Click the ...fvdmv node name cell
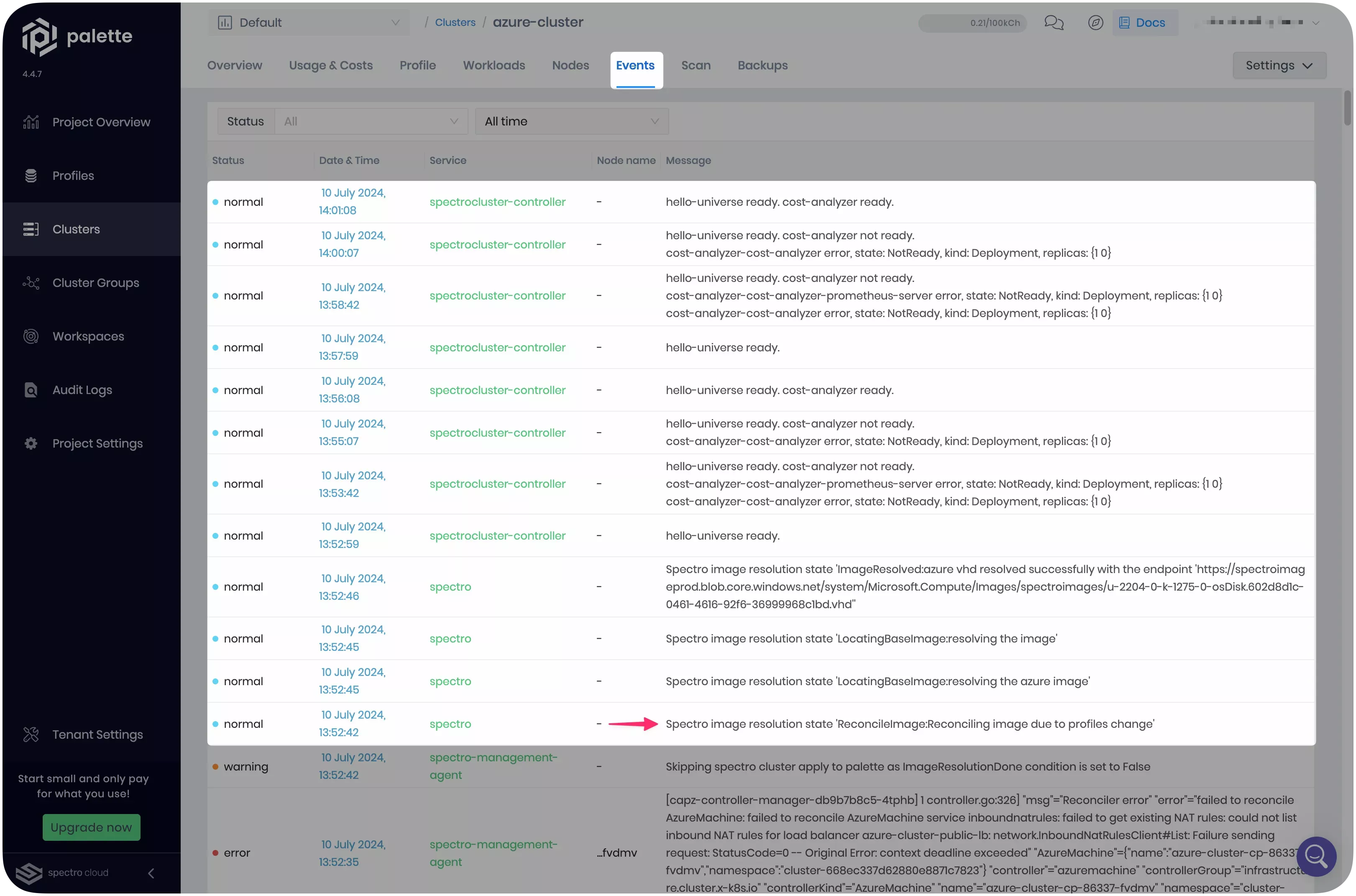1356x896 pixels. click(x=617, y=853)
